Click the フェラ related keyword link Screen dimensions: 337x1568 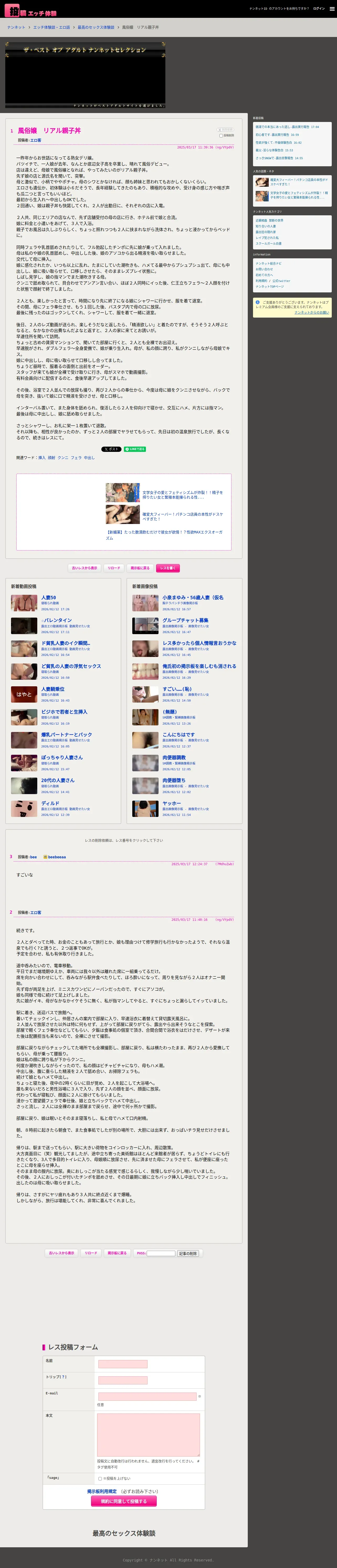click(x=76, y=458)
